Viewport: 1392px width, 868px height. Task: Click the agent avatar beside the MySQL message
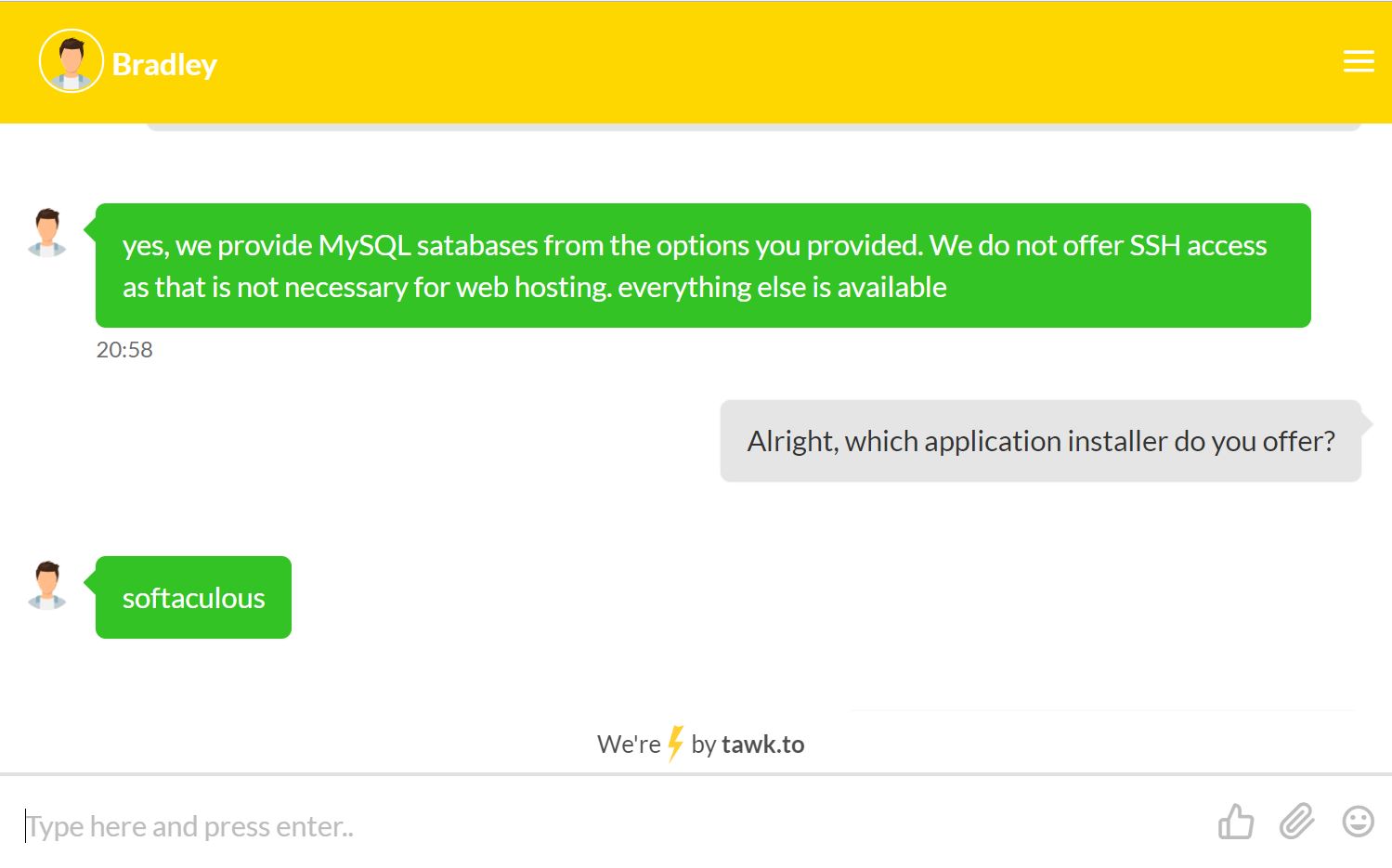tap(47, 232)
